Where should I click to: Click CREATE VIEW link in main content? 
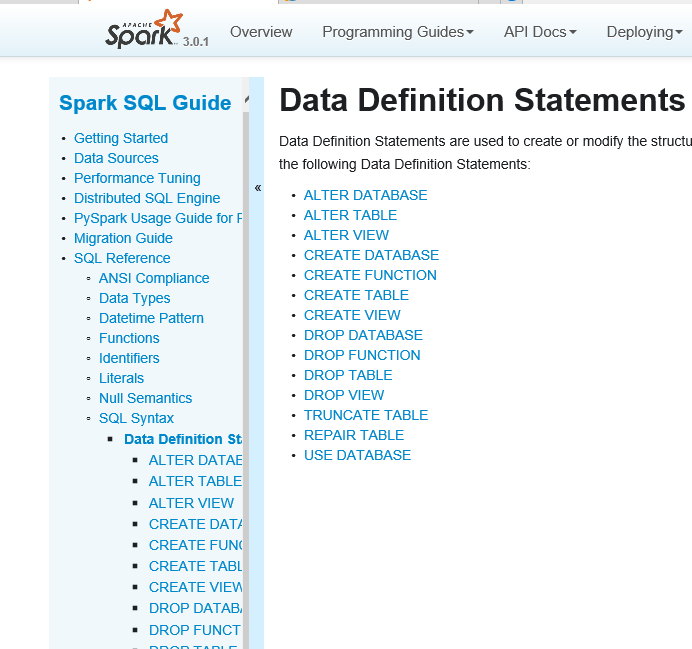click(x=352, y=315)
